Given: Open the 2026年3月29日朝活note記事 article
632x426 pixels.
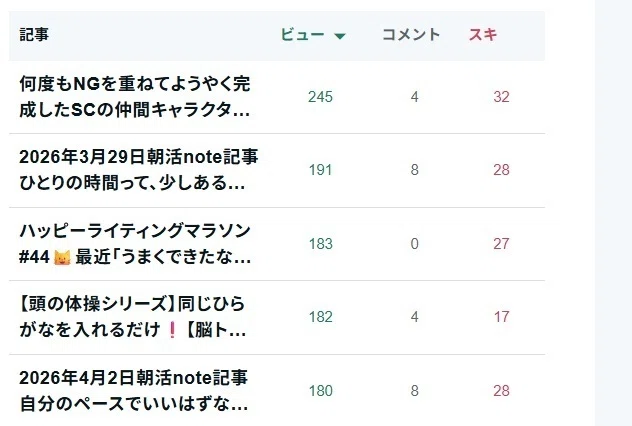Looking at the screenshot, I should pyautogui.click(x=139, y=170).
